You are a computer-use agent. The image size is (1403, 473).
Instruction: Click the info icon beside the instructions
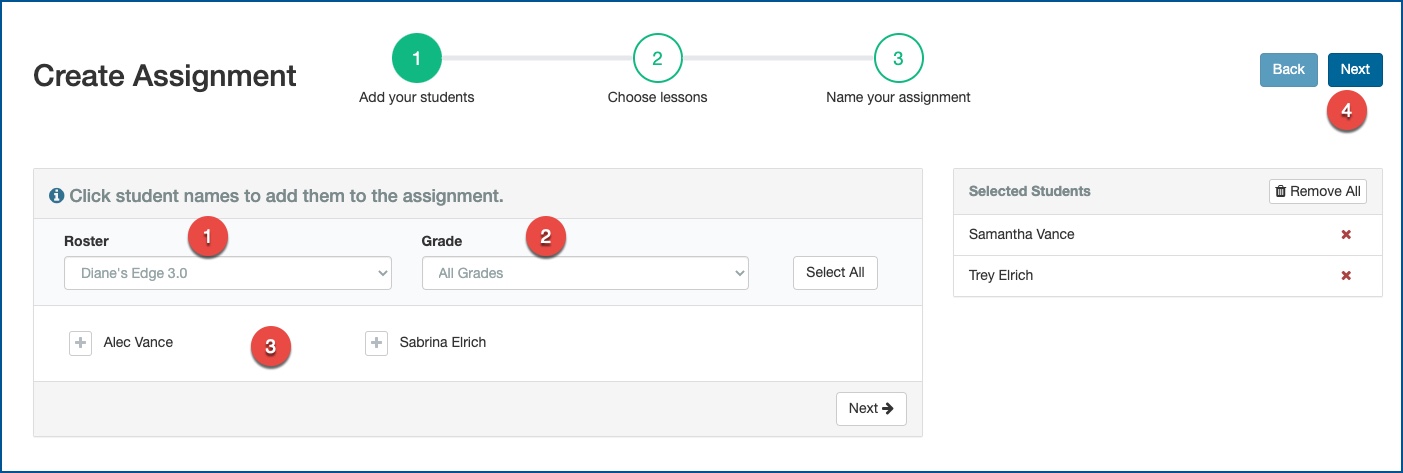57,196
